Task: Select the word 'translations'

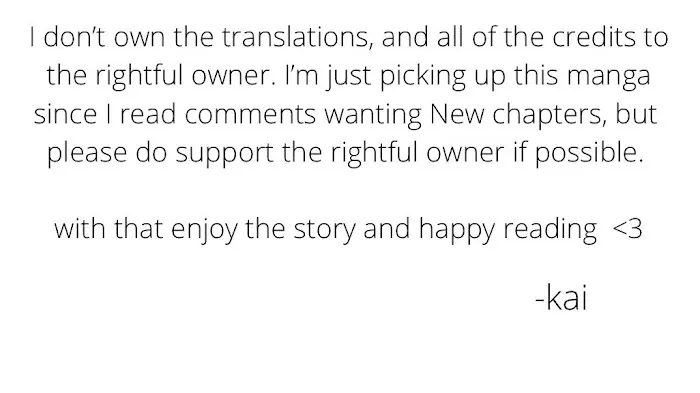Action: click(x=297, y=37)
